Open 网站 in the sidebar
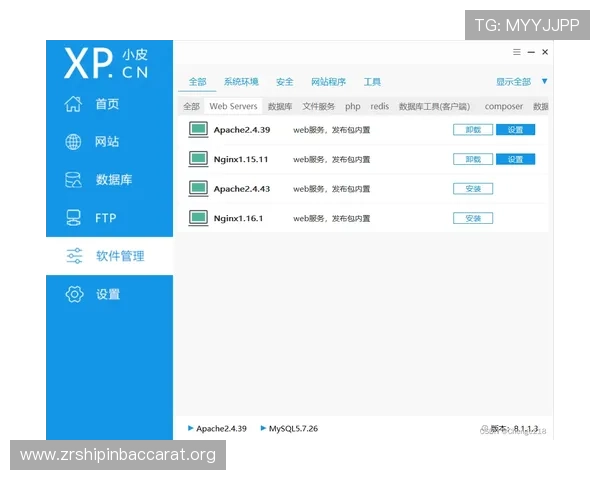 107,142
